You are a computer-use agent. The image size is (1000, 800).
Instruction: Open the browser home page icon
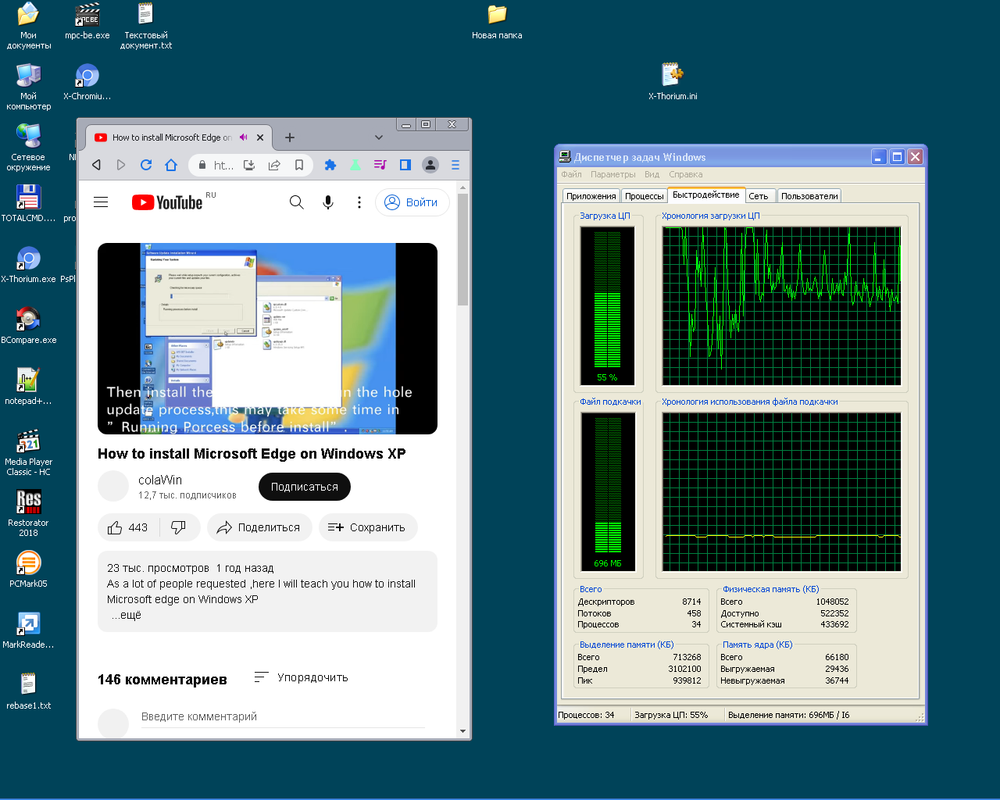[x=171, y=165]
